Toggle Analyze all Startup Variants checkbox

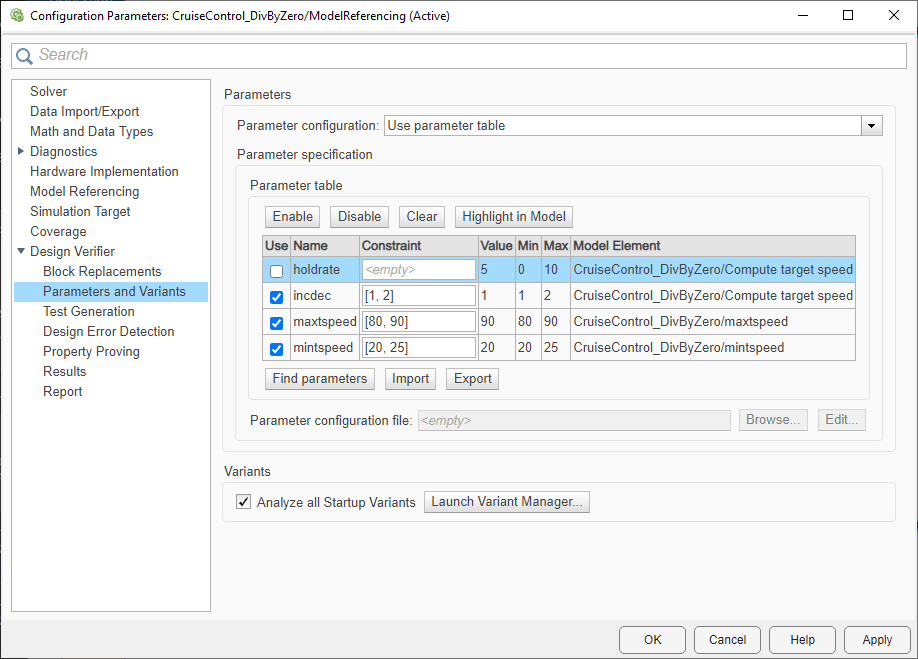click(x=244, y=502)
